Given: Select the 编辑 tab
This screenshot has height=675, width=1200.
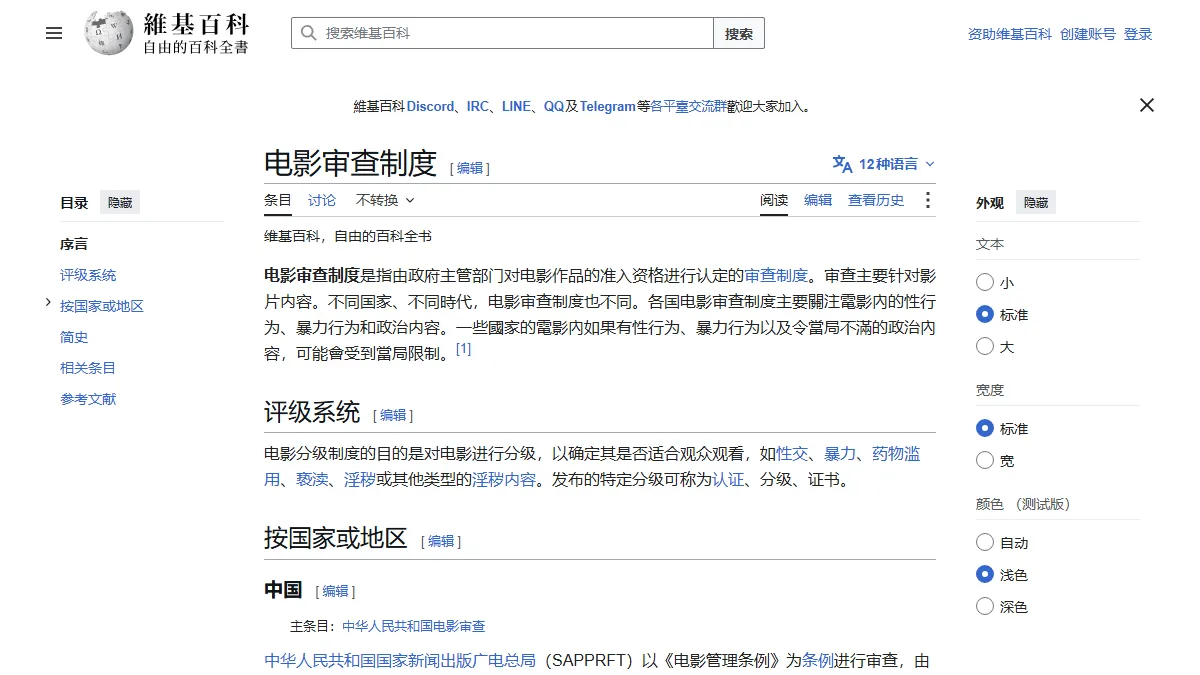Looking at the screenshot, I should 818,200.
